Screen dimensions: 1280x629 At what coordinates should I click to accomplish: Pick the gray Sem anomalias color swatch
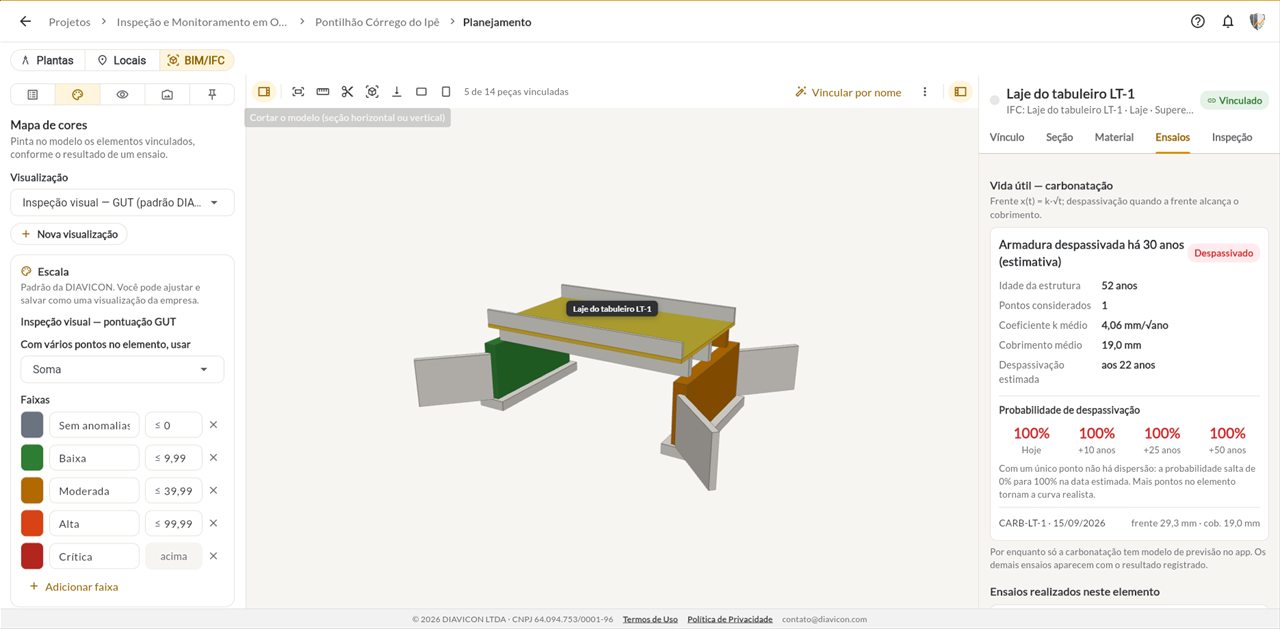(32, 425)
